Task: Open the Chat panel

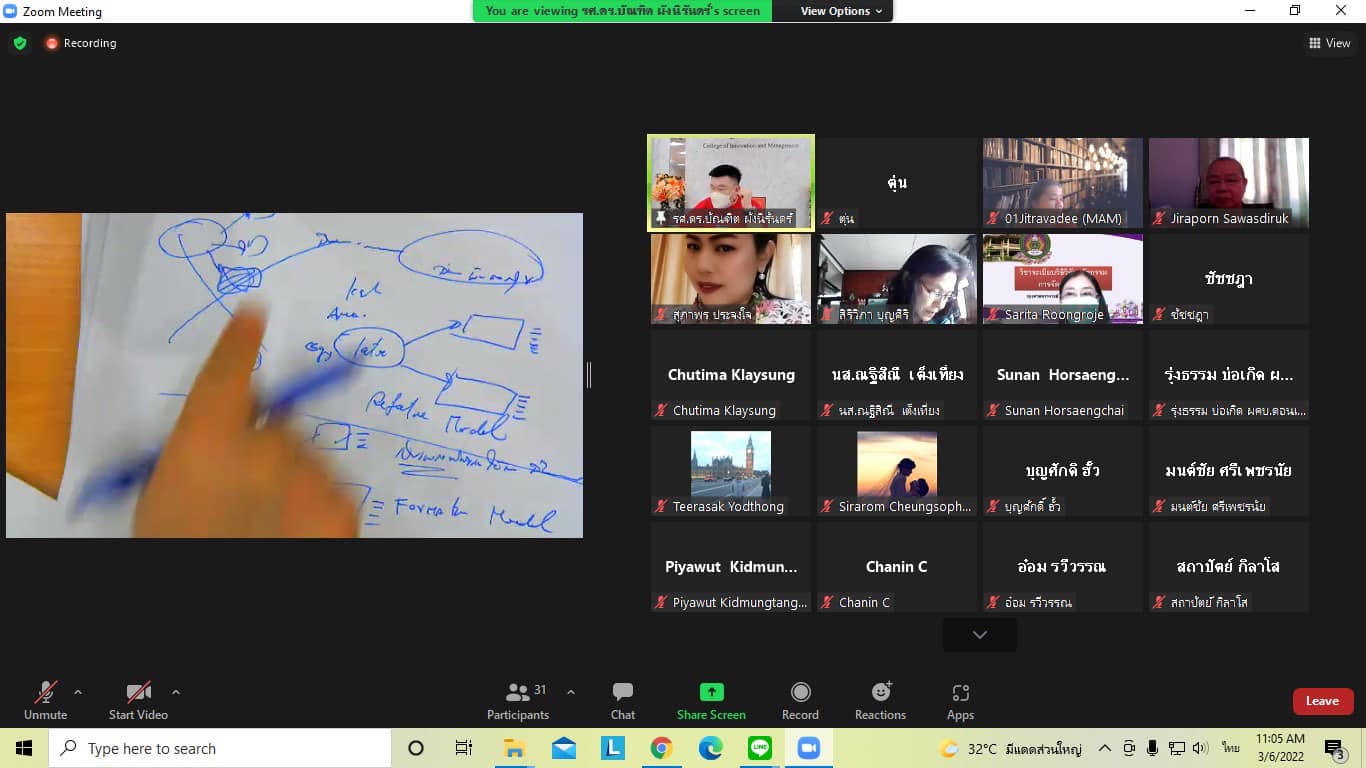Action: (623, 700)
